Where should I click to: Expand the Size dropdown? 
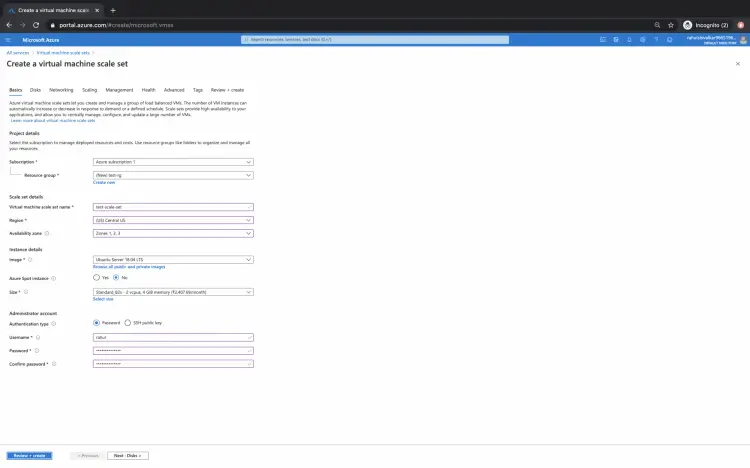tap(173, 292)
